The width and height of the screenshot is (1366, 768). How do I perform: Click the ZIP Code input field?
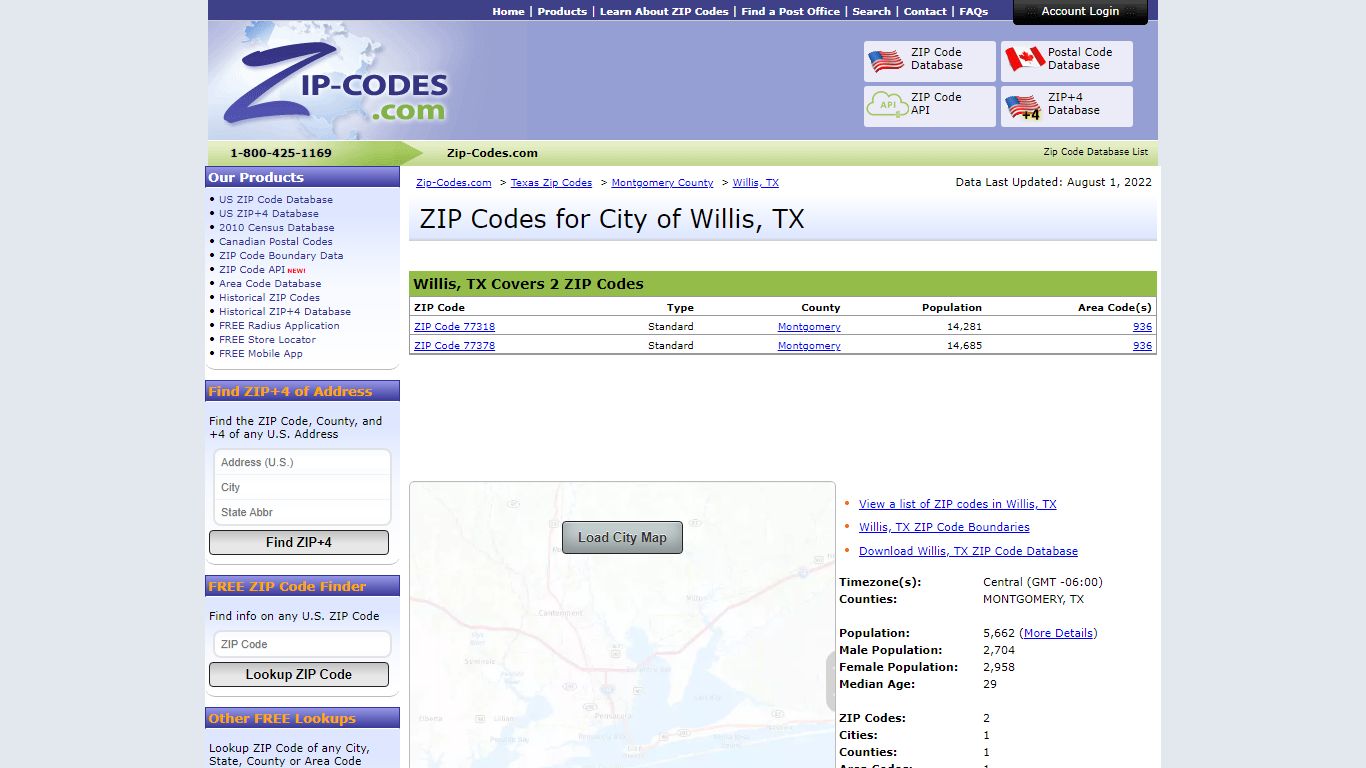(x=302, y=644)
